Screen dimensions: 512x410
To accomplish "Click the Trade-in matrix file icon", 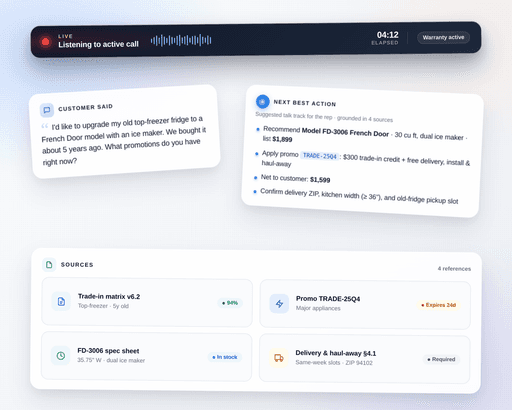I will (61, 301).
